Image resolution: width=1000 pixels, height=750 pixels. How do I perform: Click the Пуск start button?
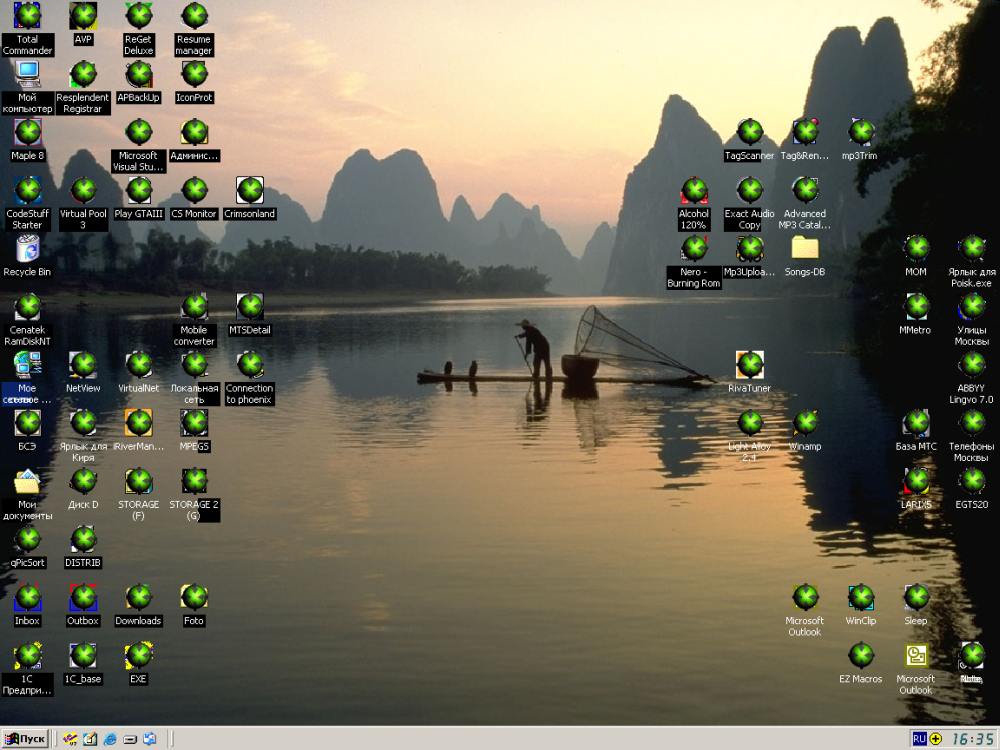[x=25, y=739]
